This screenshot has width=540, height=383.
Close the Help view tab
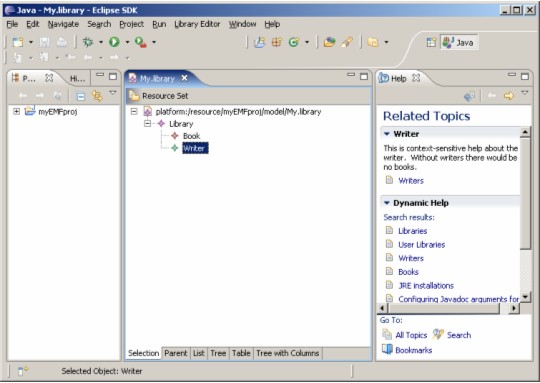click(x=416, y=78)
